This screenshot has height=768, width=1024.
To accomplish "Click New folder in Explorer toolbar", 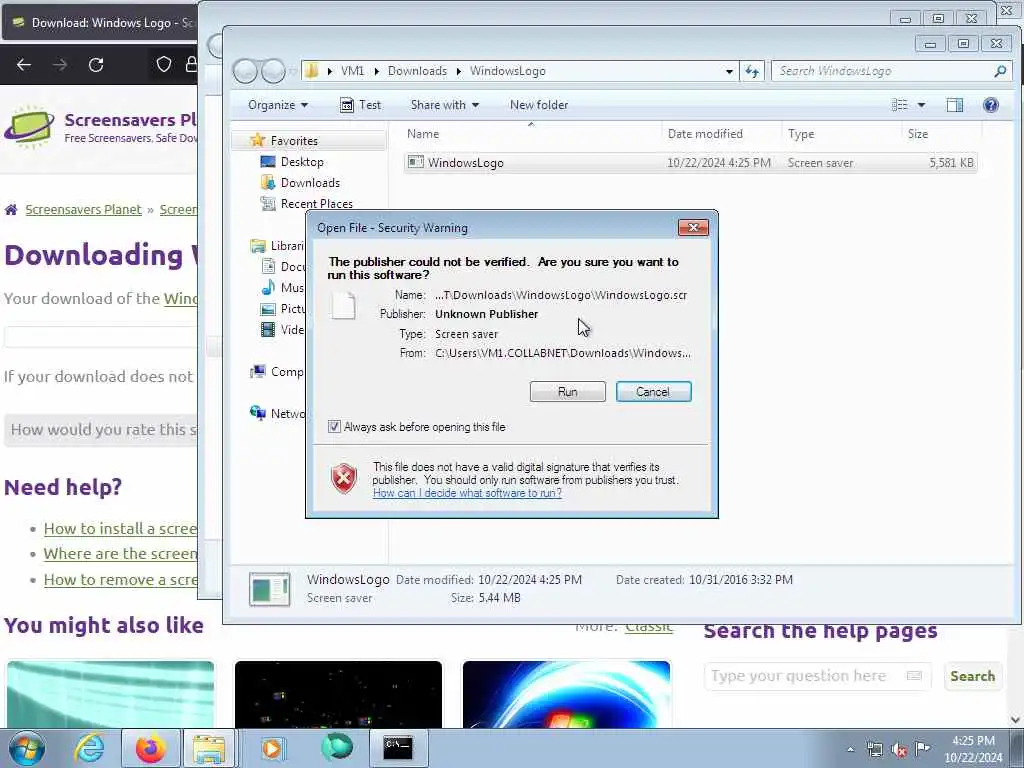I will 539,105.
